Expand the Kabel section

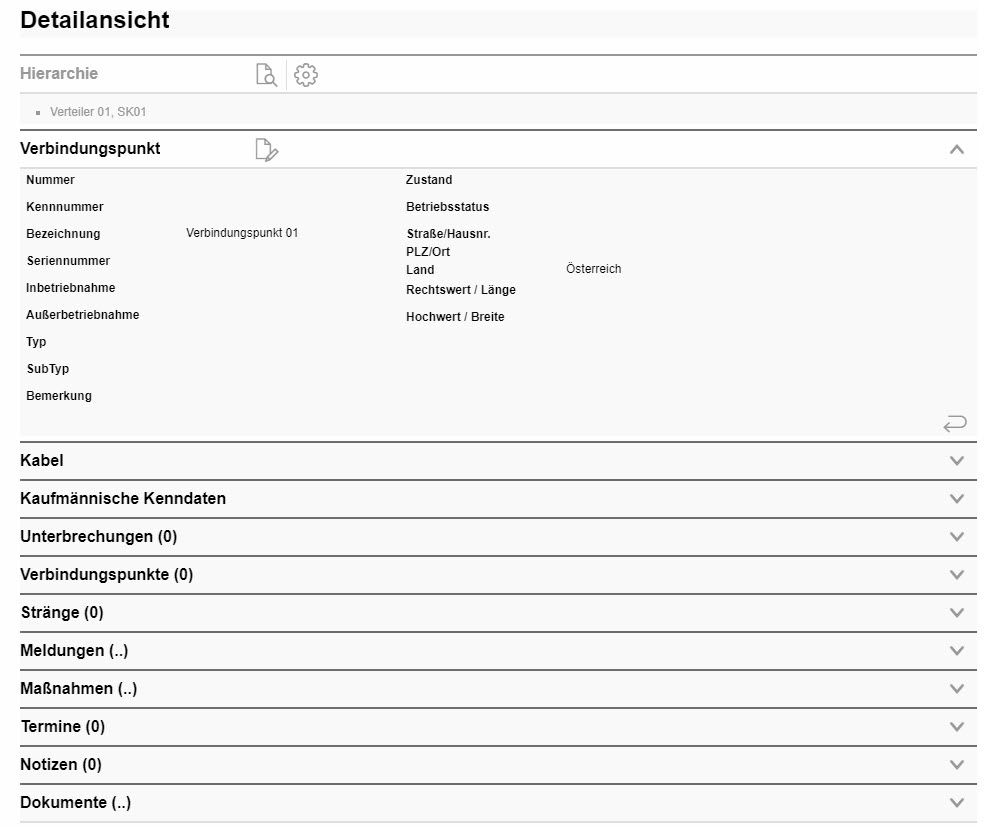tap(957, 461)
